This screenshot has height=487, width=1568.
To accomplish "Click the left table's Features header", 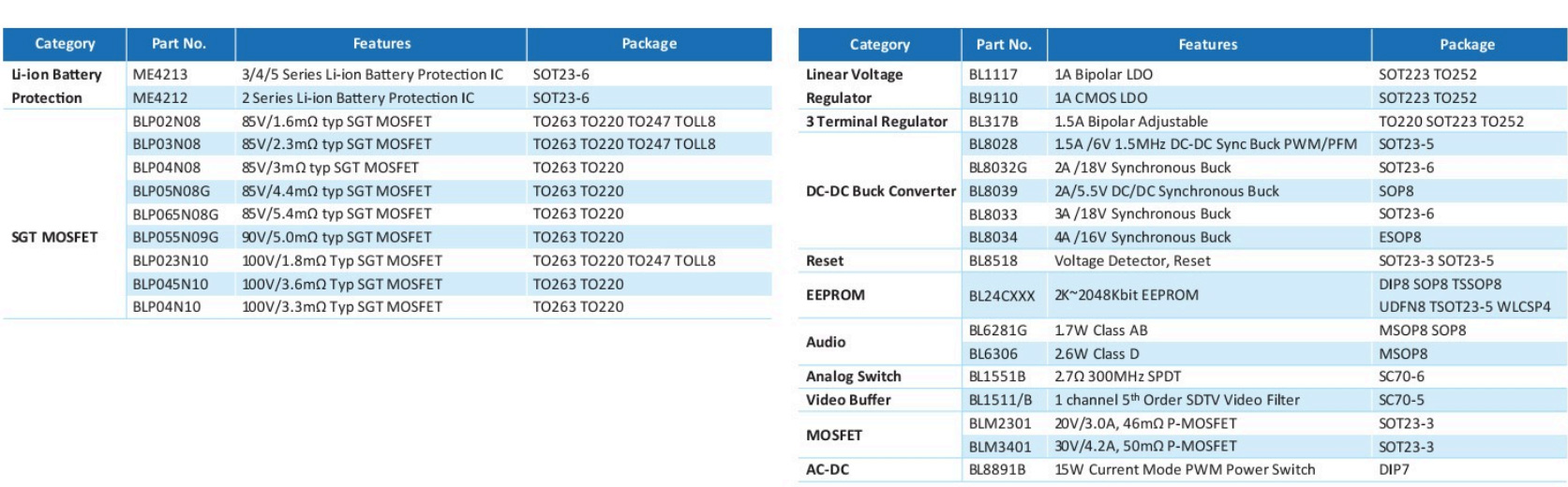I will coord(381,43).
